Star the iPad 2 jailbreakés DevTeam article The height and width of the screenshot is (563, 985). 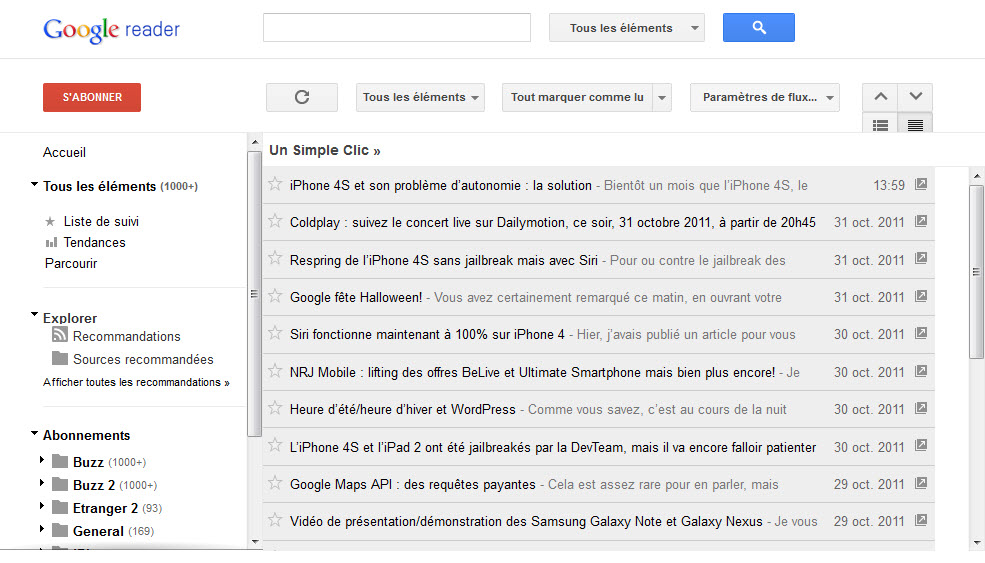[x=275, y=445]
